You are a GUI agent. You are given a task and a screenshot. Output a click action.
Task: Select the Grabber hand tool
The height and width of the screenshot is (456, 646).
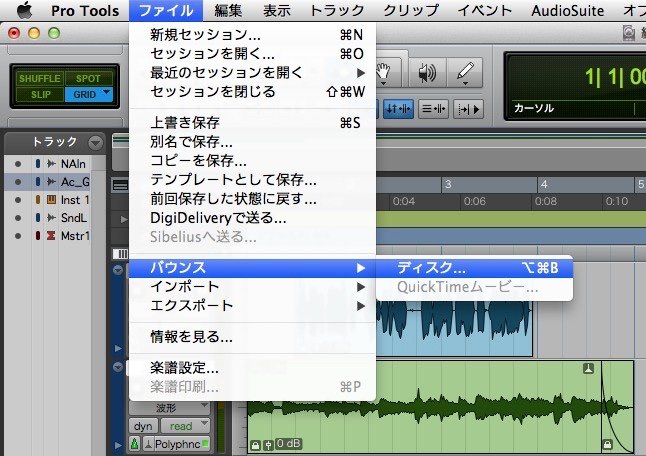386,72
